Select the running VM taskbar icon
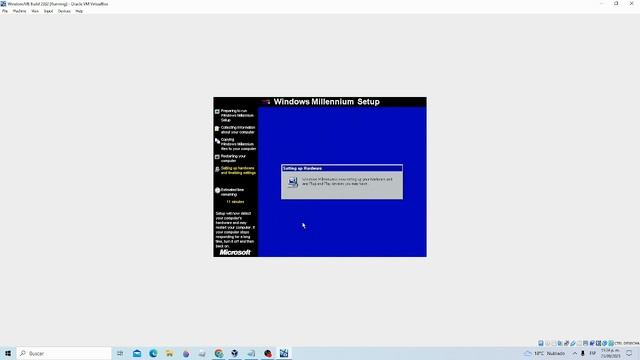Image resolution: width=640 pixels, height=360 pixels. [x=284, y=353]
